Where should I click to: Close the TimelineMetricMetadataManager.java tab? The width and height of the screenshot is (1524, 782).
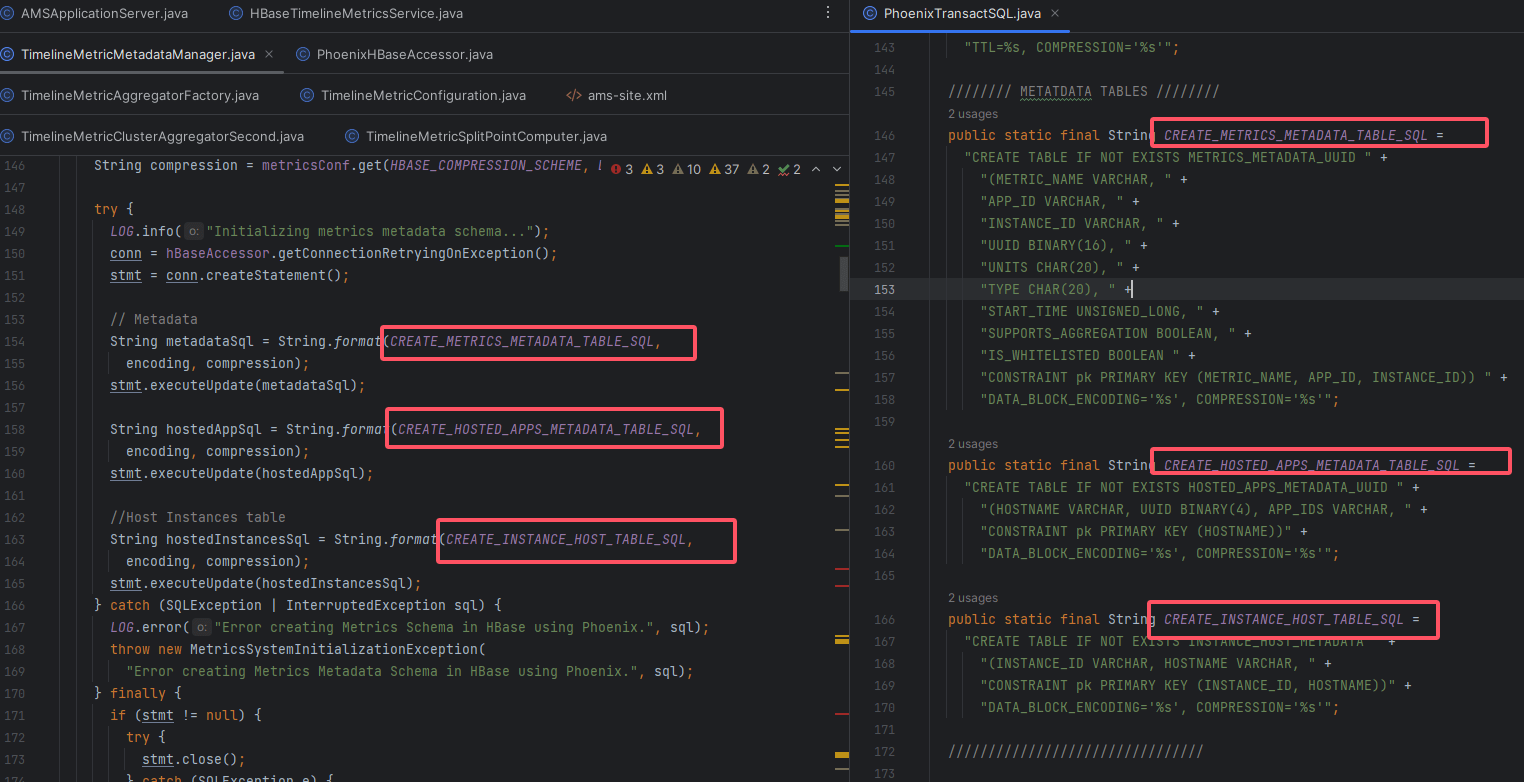(269, 54)
